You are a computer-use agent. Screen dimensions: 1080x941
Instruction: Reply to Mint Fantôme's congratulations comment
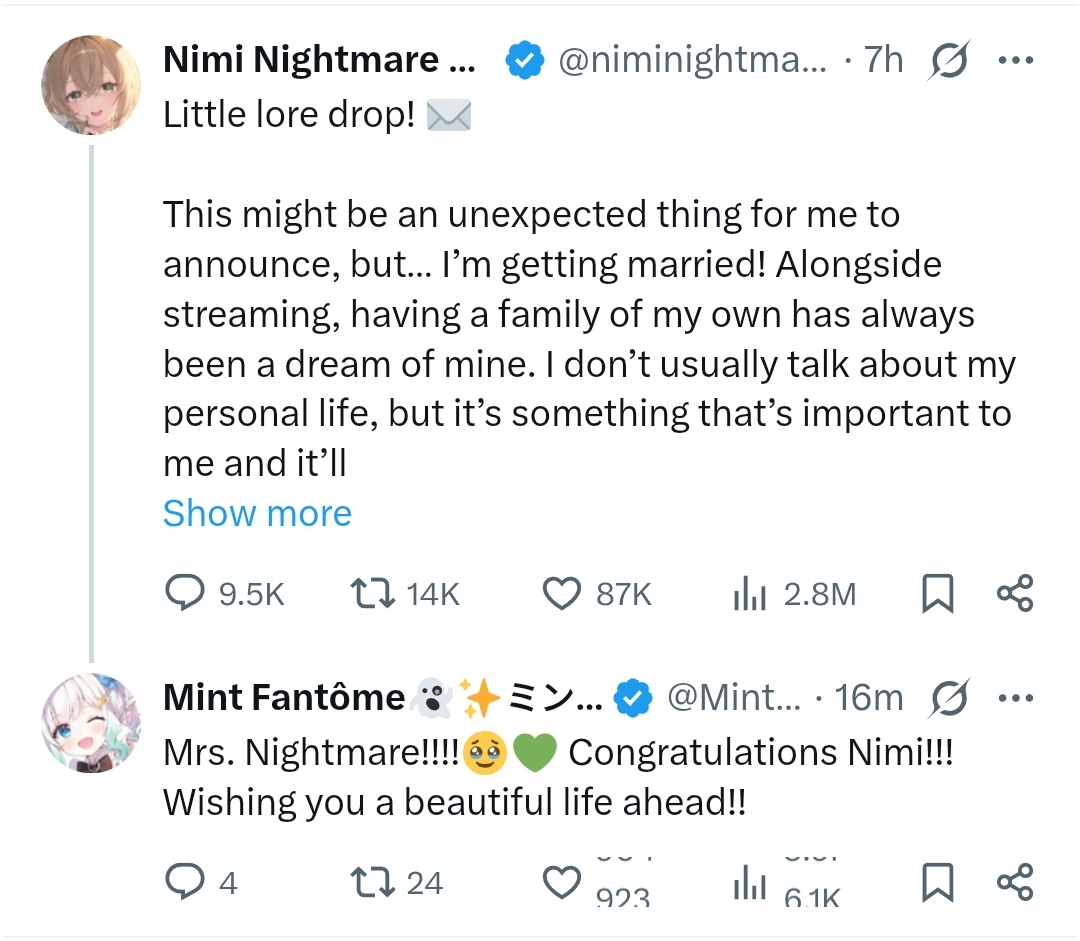(x=184, y=883)
